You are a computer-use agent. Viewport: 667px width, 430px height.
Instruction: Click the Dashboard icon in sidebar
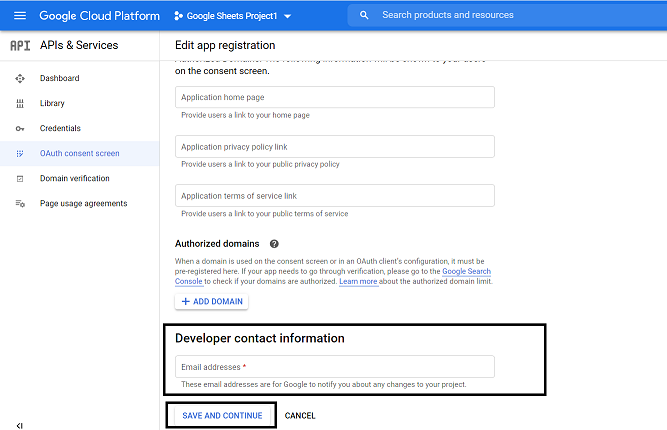pyautogui.click(x=20, y=78)
